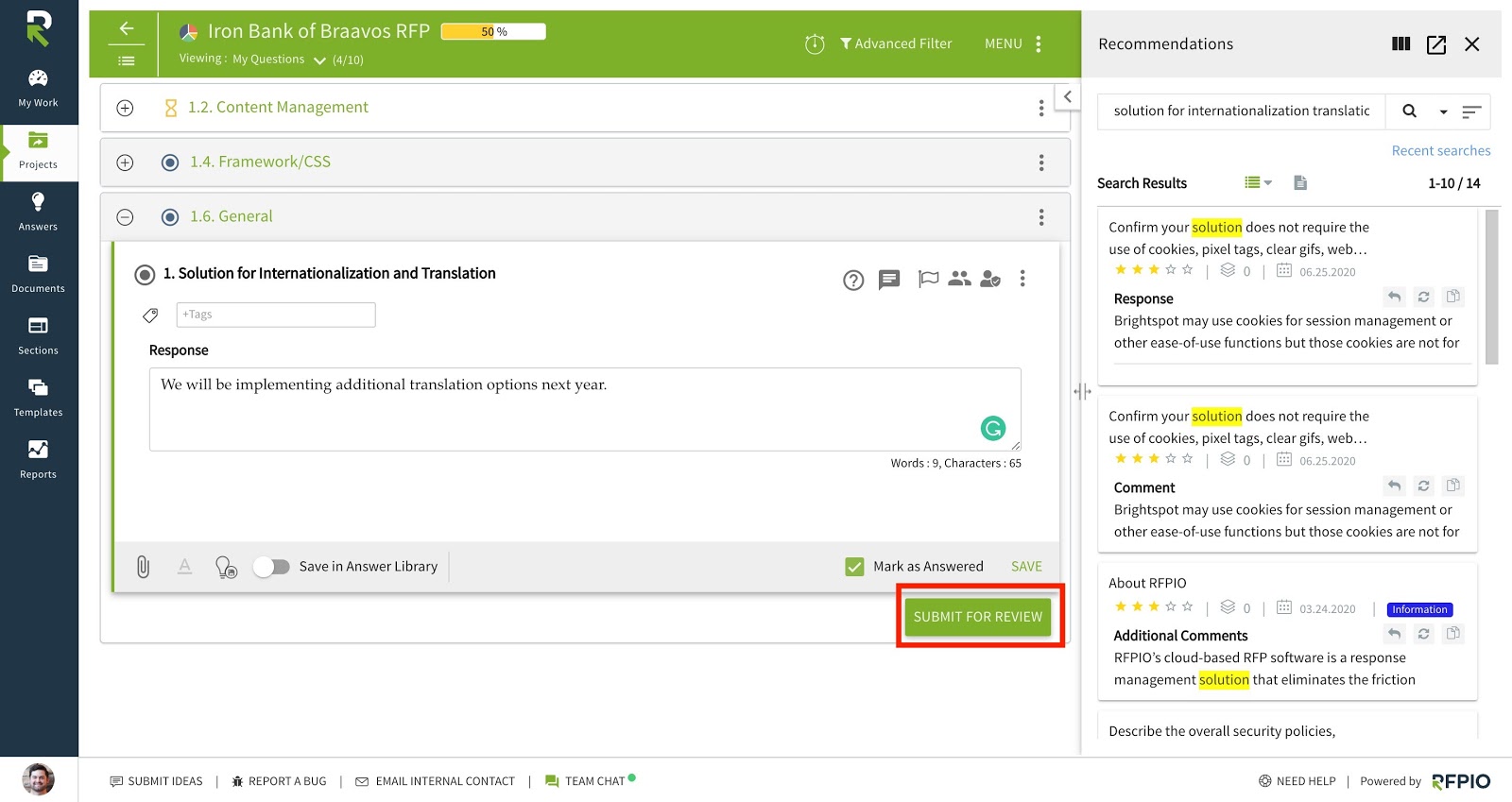Viewport: 1512px width, 802px height.
Task: Open the lightbulb recommendation icon
Action: (x=226, y=567)
